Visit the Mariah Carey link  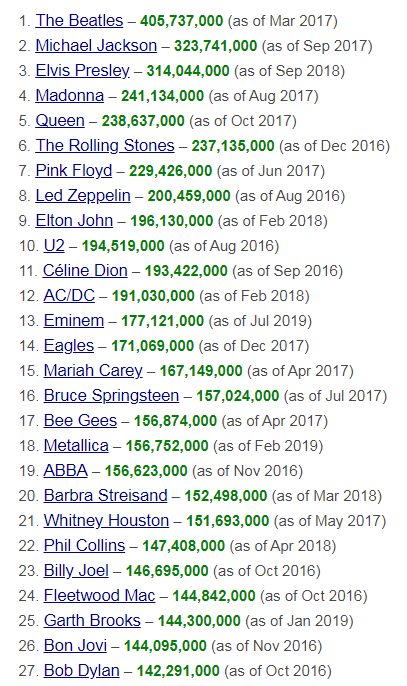coord(93,370)
